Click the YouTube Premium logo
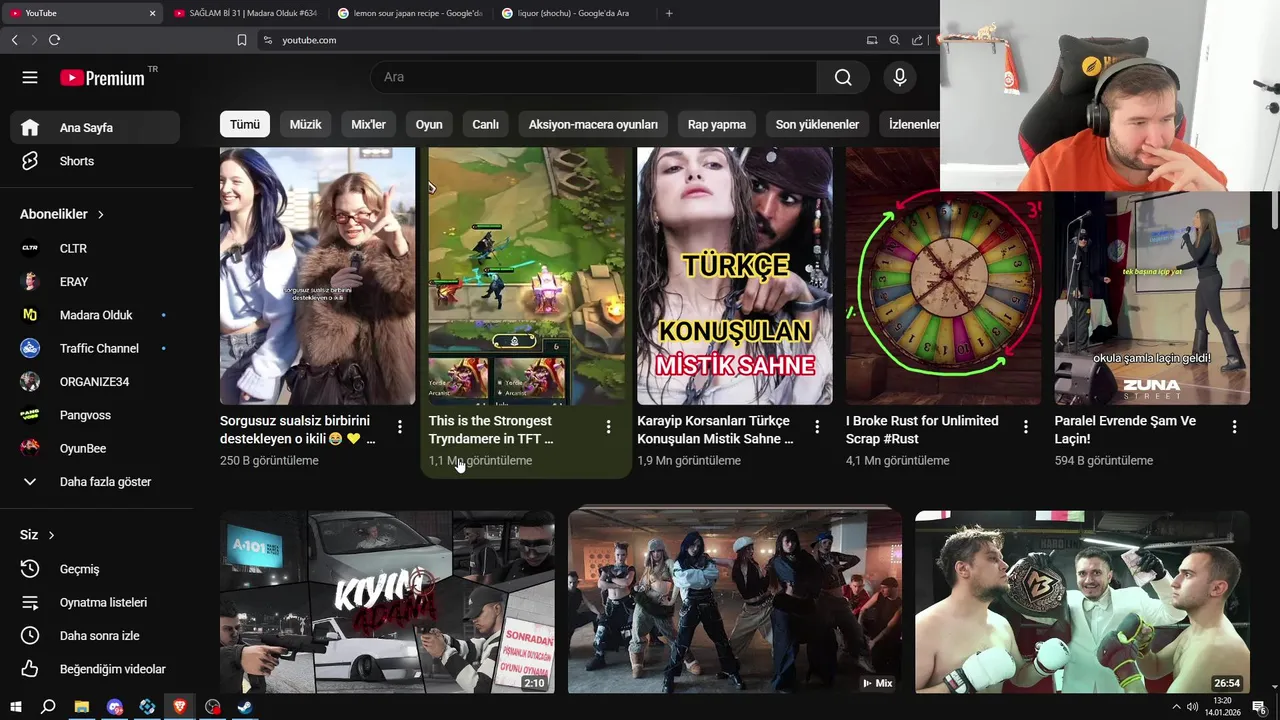1280x720 pixels. click(x=102, y=78)
